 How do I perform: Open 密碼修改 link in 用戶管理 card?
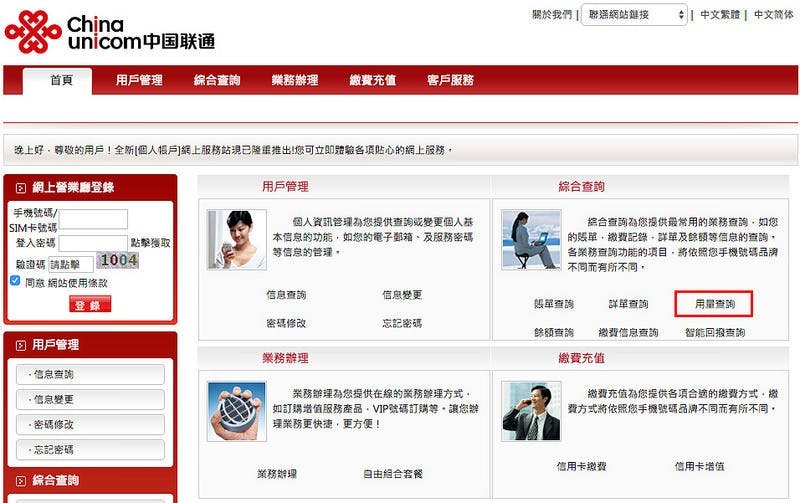[x=286, y=323]
